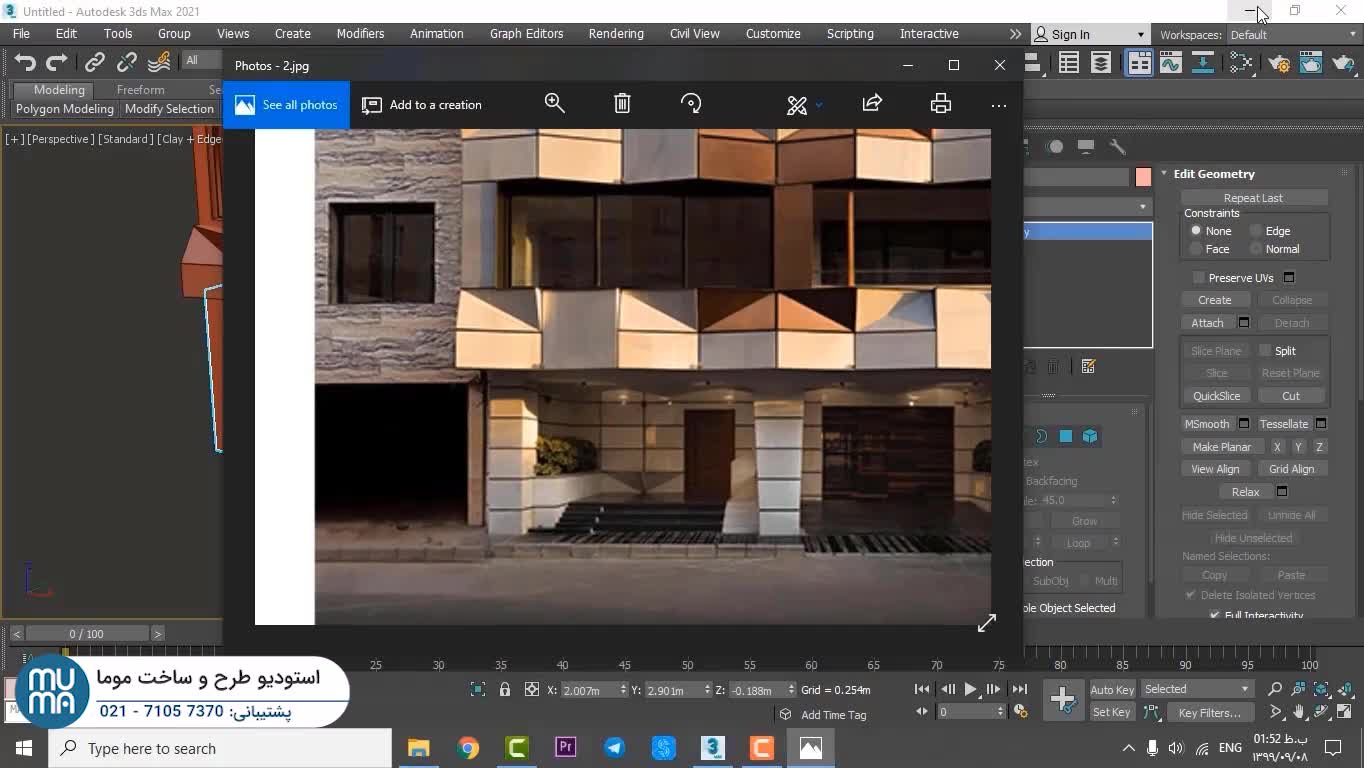Rotate the photo with rotate icon
Screen dimensions: 1364x768
click(691, 104)
